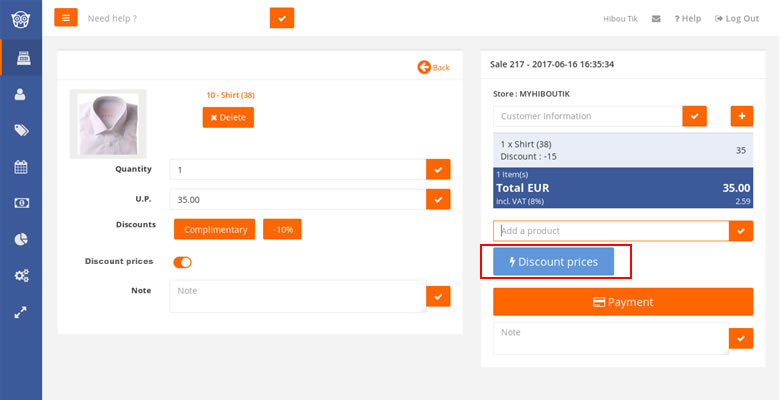Confirm the U.P. price checkmark

(438, 200)
